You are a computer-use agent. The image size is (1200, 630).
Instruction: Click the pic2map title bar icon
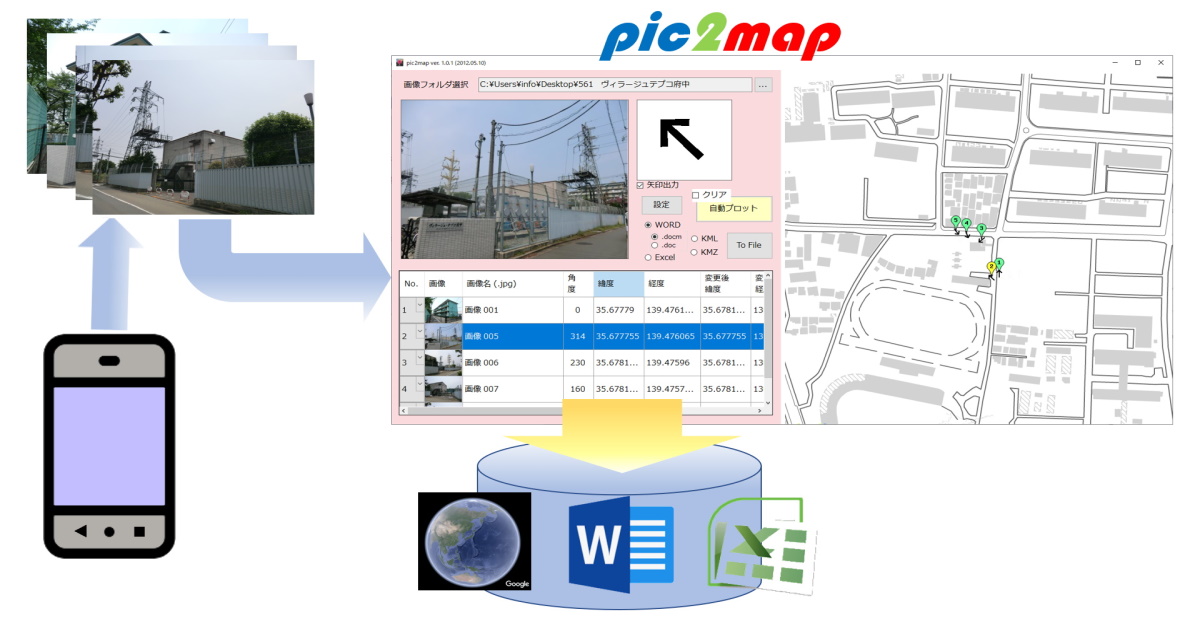399,62
